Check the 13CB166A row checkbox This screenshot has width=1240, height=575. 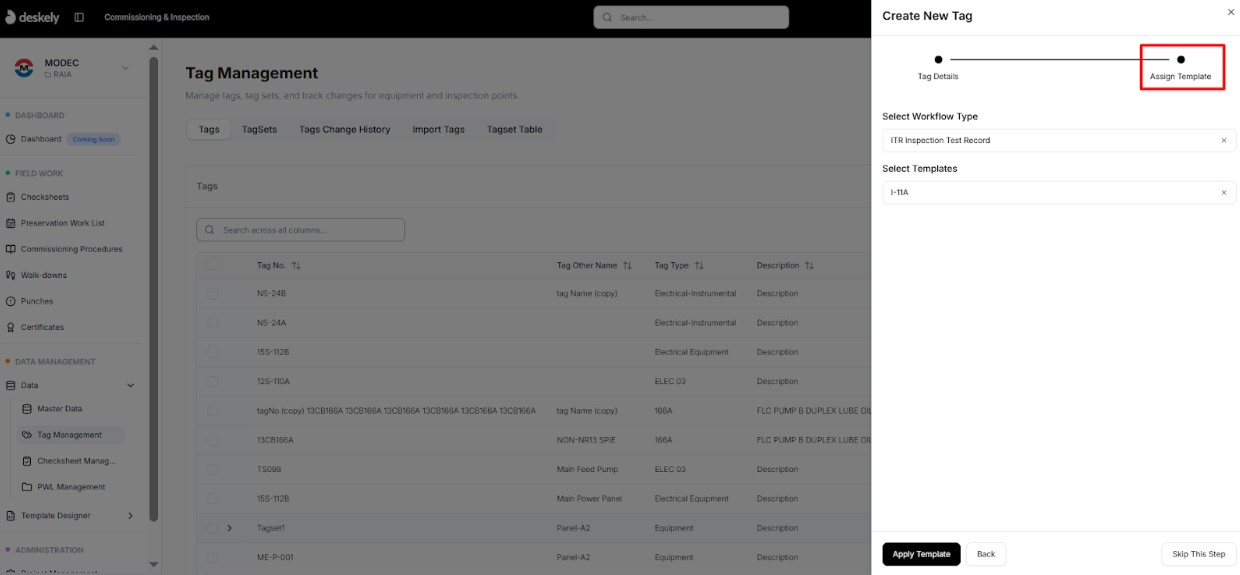pyautogui.click(x=212, y=440)
